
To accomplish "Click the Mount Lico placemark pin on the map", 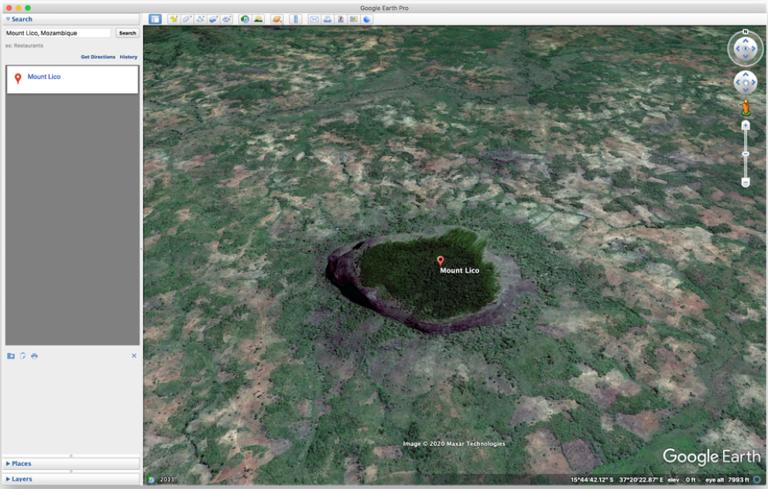I will coord(440,261).
